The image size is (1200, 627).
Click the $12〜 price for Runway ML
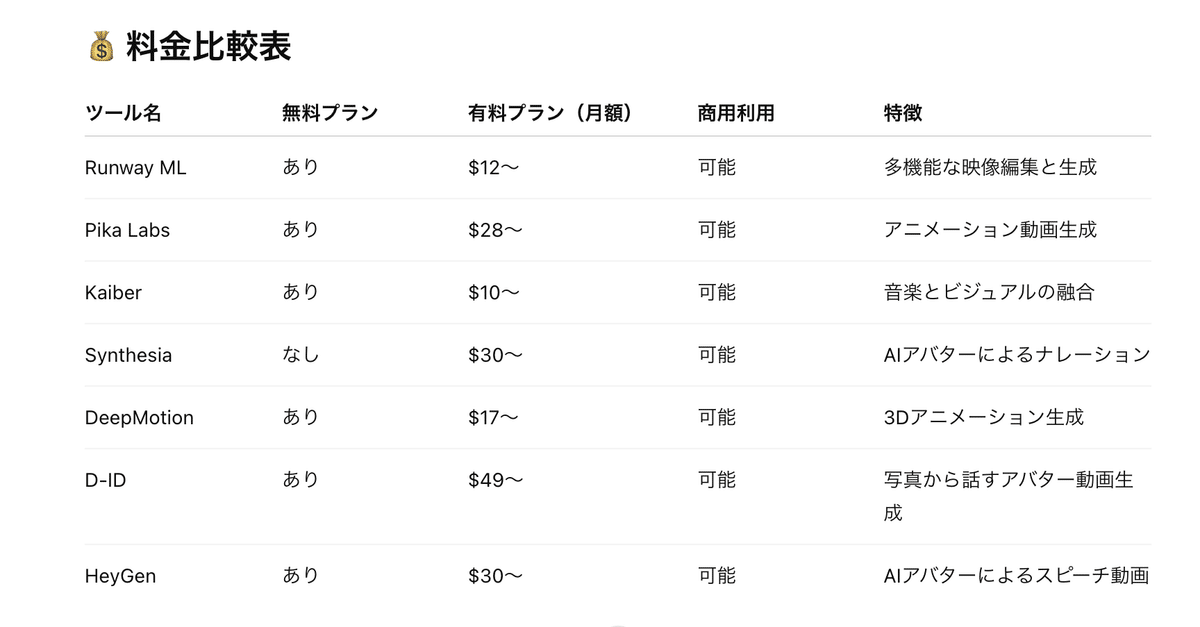[x=493, y=168]
